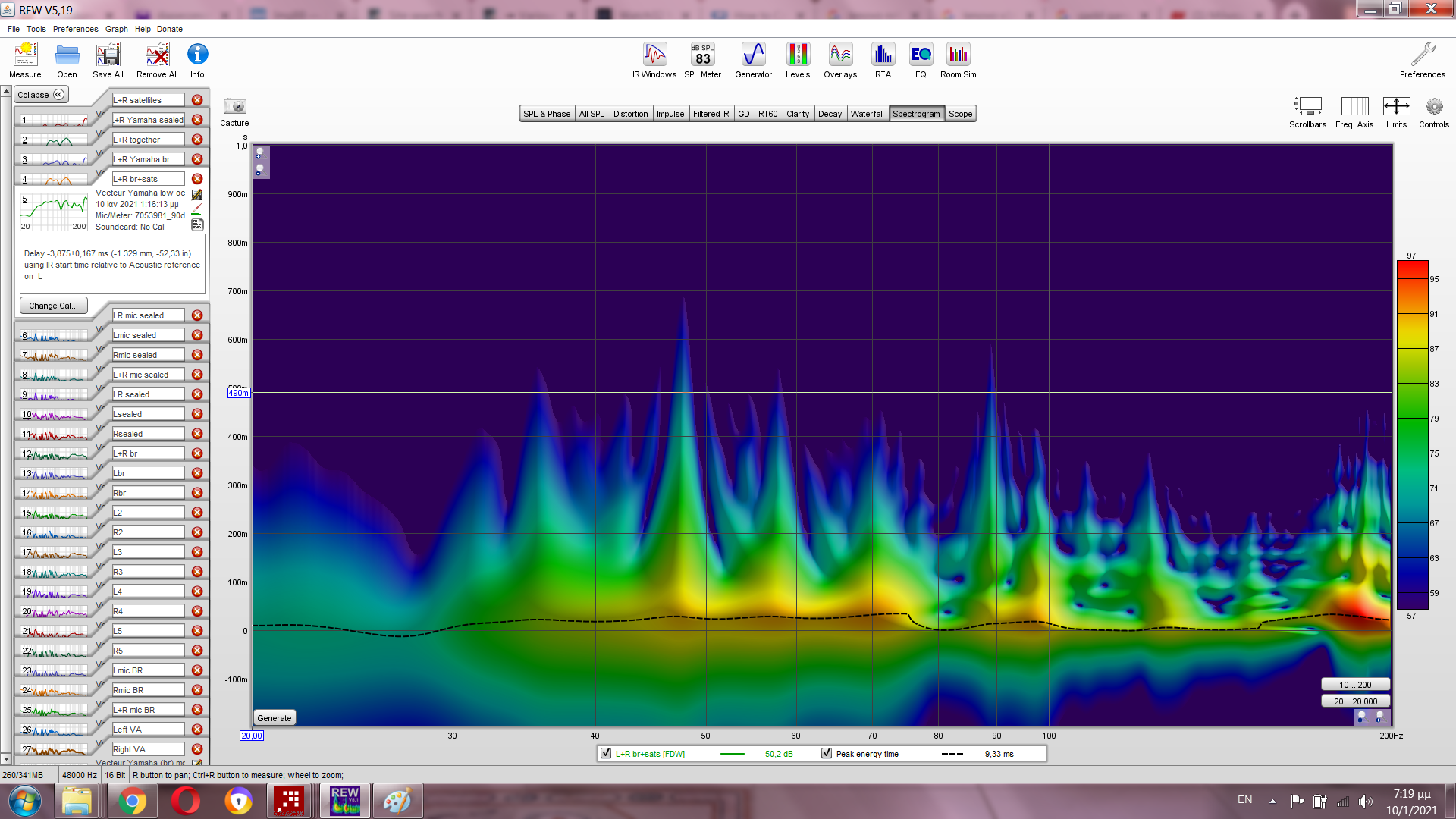This screenshot has height=819, width=1456.
Task: Collapse the measurements panel
Action: (x=42, y=95)
